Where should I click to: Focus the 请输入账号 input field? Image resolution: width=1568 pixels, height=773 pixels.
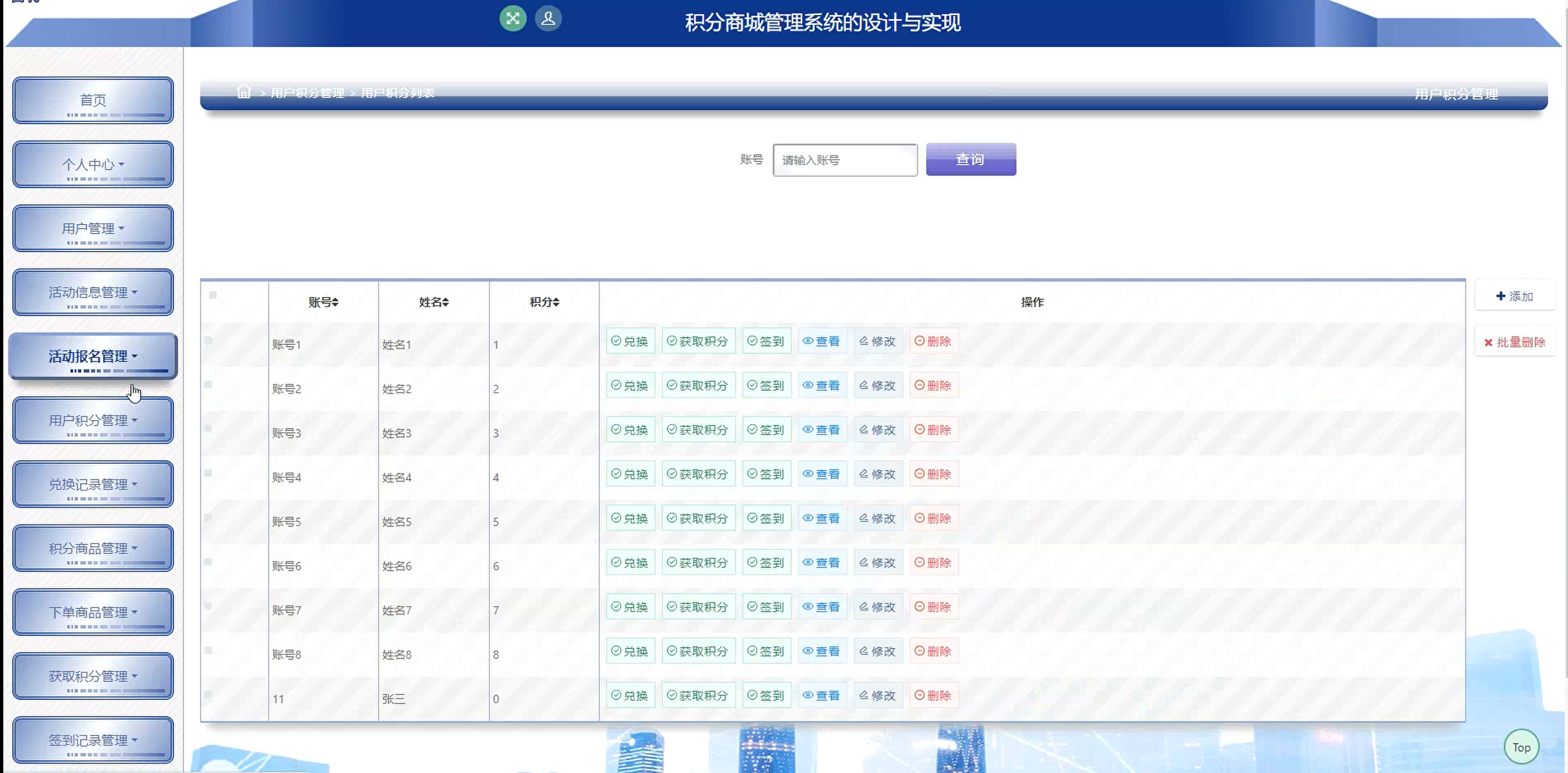(x=845, y=159)
